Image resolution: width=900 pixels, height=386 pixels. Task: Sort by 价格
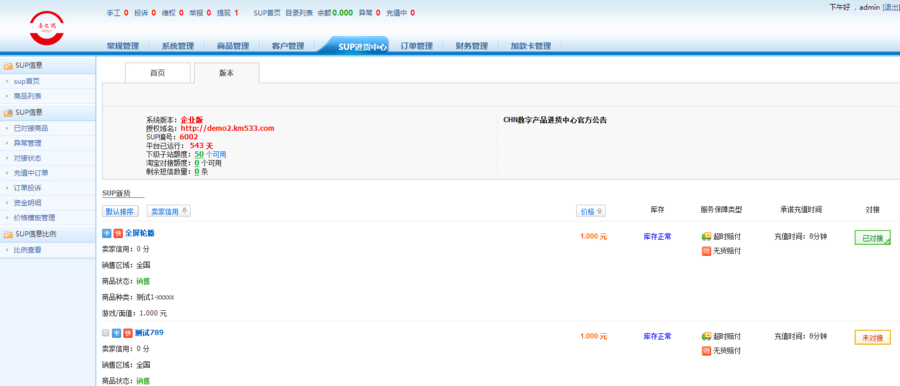tap(591, 211)
